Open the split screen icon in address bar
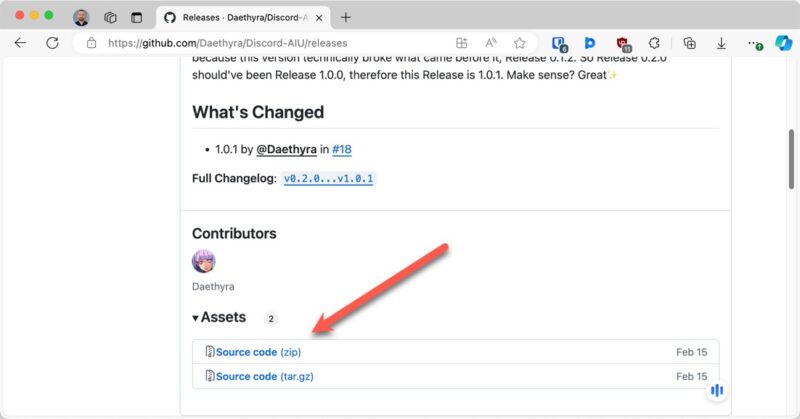 coord(461,43)
